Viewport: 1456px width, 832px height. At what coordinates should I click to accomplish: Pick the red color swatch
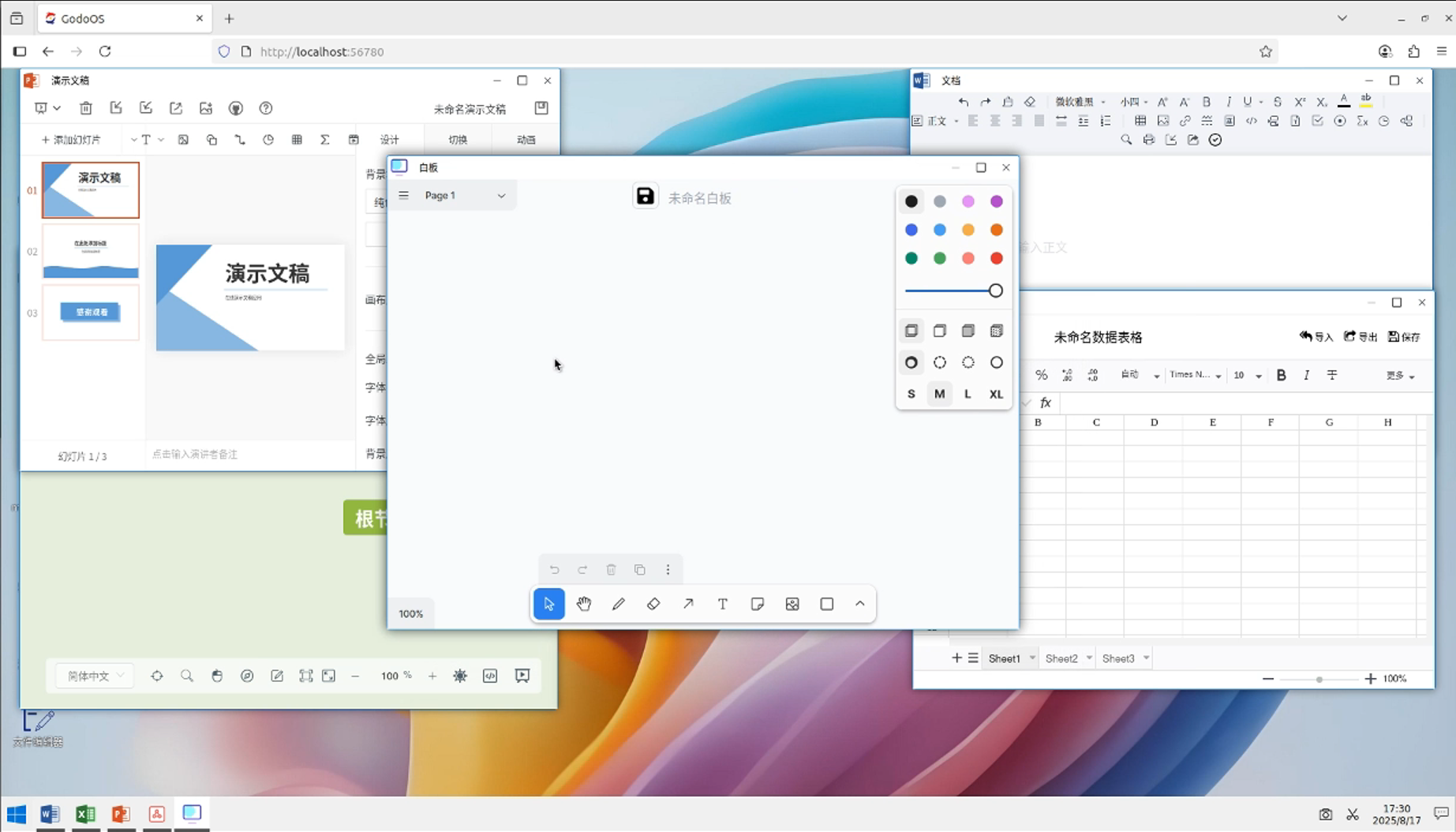[997, 258]
